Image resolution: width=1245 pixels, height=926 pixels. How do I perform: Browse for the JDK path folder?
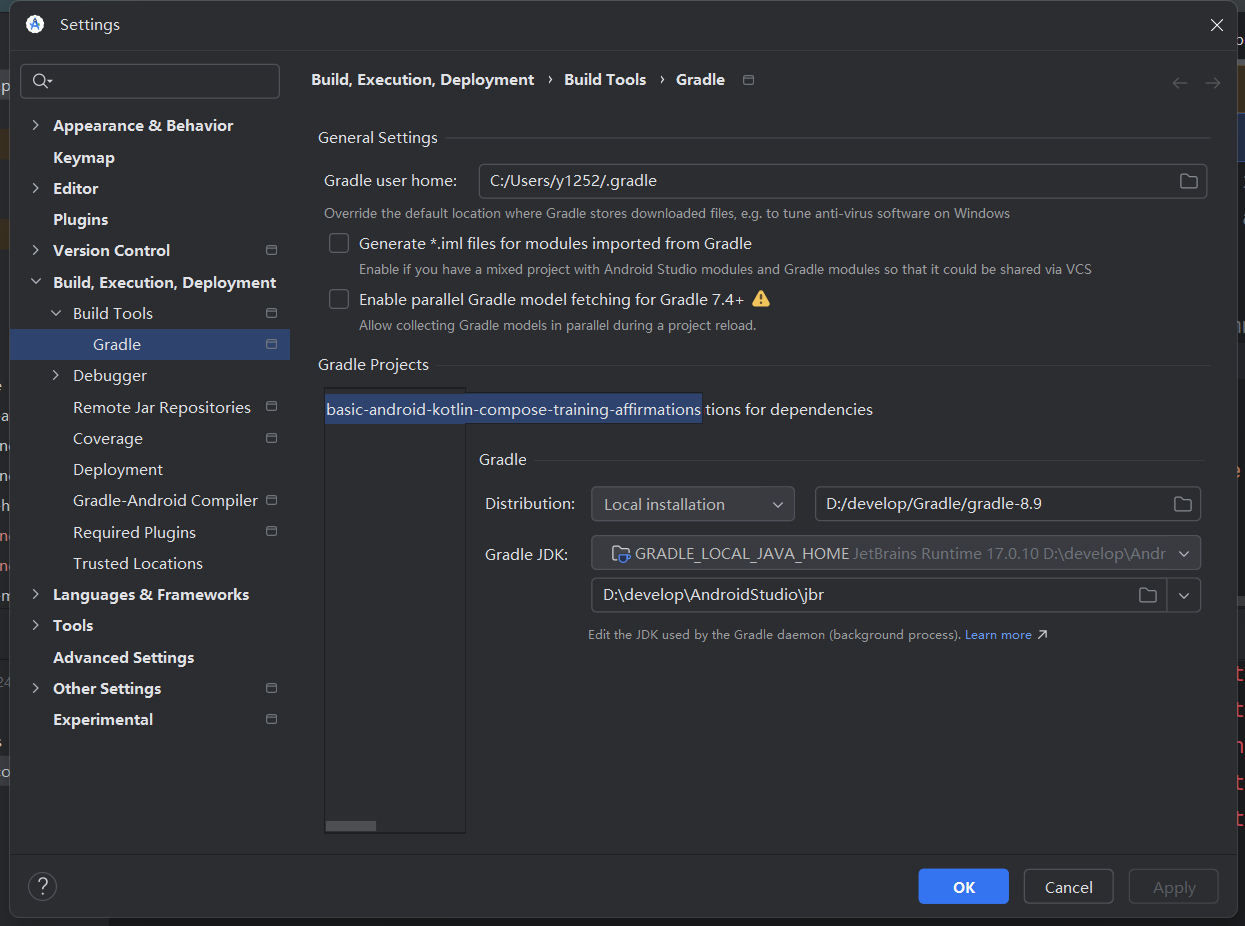(x=1148, y=595)
